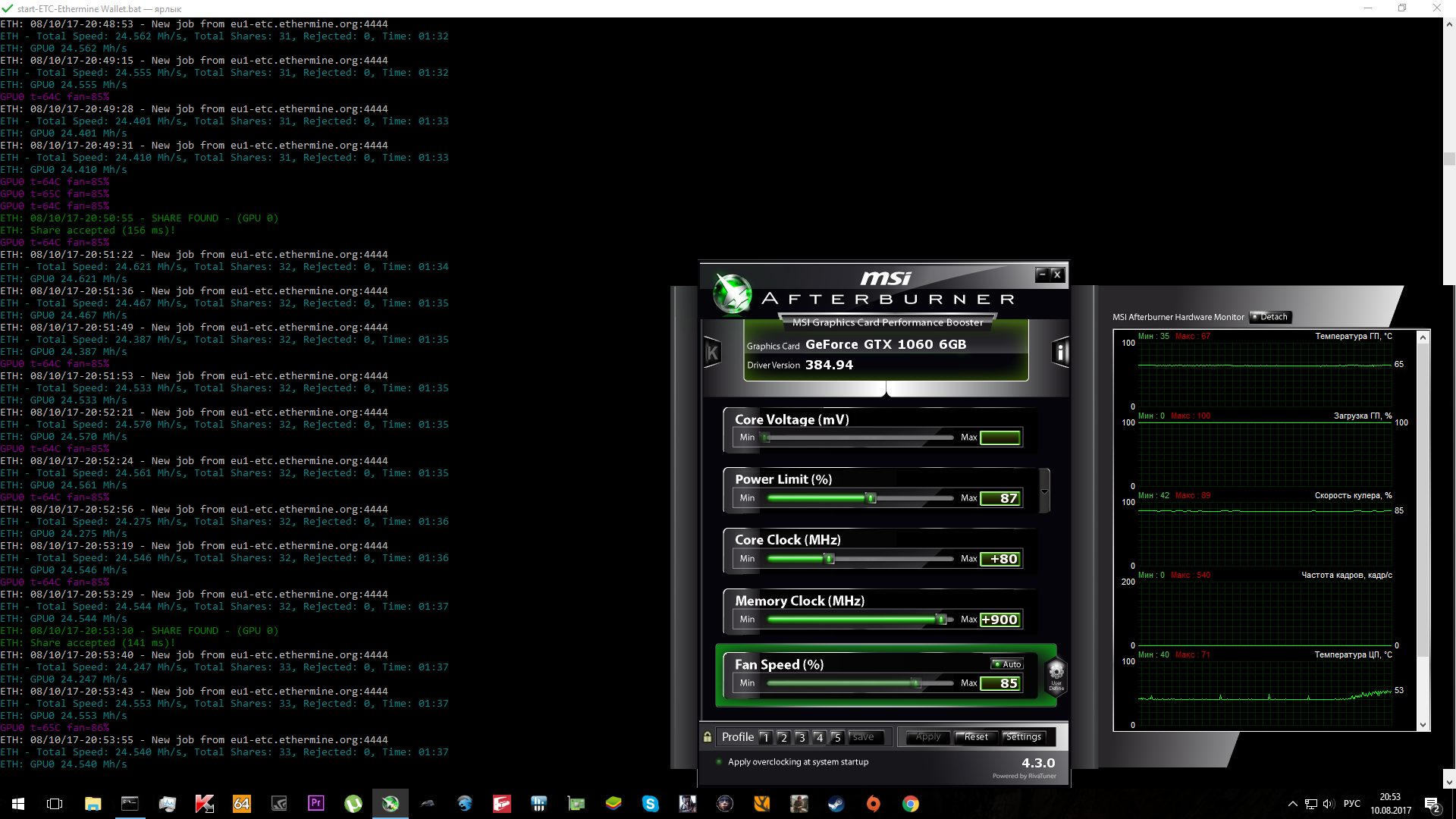This screenshot has width=1456, height=819.
Task: Open Task View in taskbar
Action: point(55,804)
